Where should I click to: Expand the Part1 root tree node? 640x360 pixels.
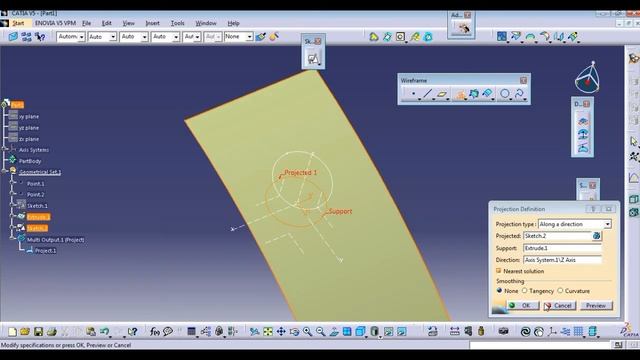5,105
